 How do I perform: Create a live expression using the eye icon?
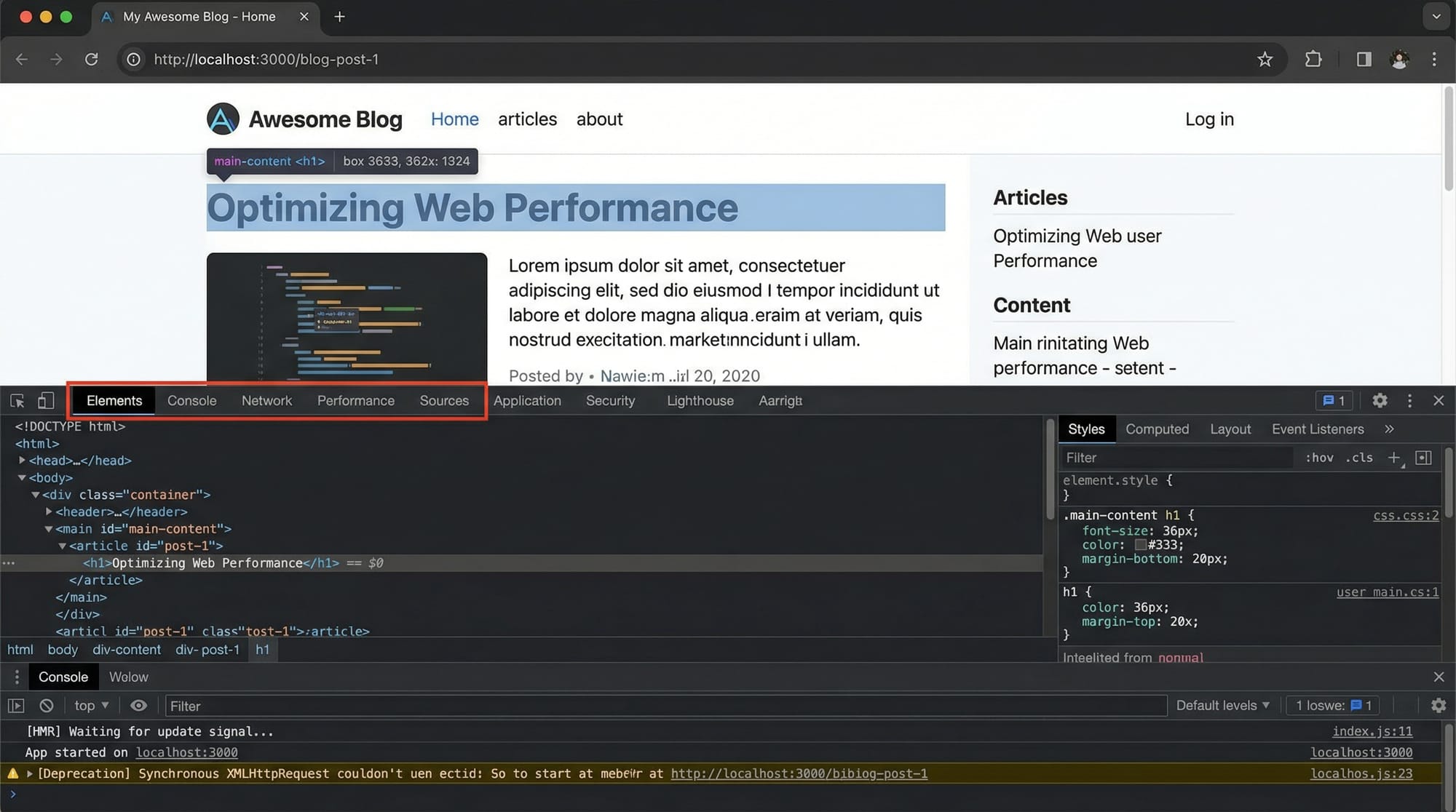coord(138,705)
